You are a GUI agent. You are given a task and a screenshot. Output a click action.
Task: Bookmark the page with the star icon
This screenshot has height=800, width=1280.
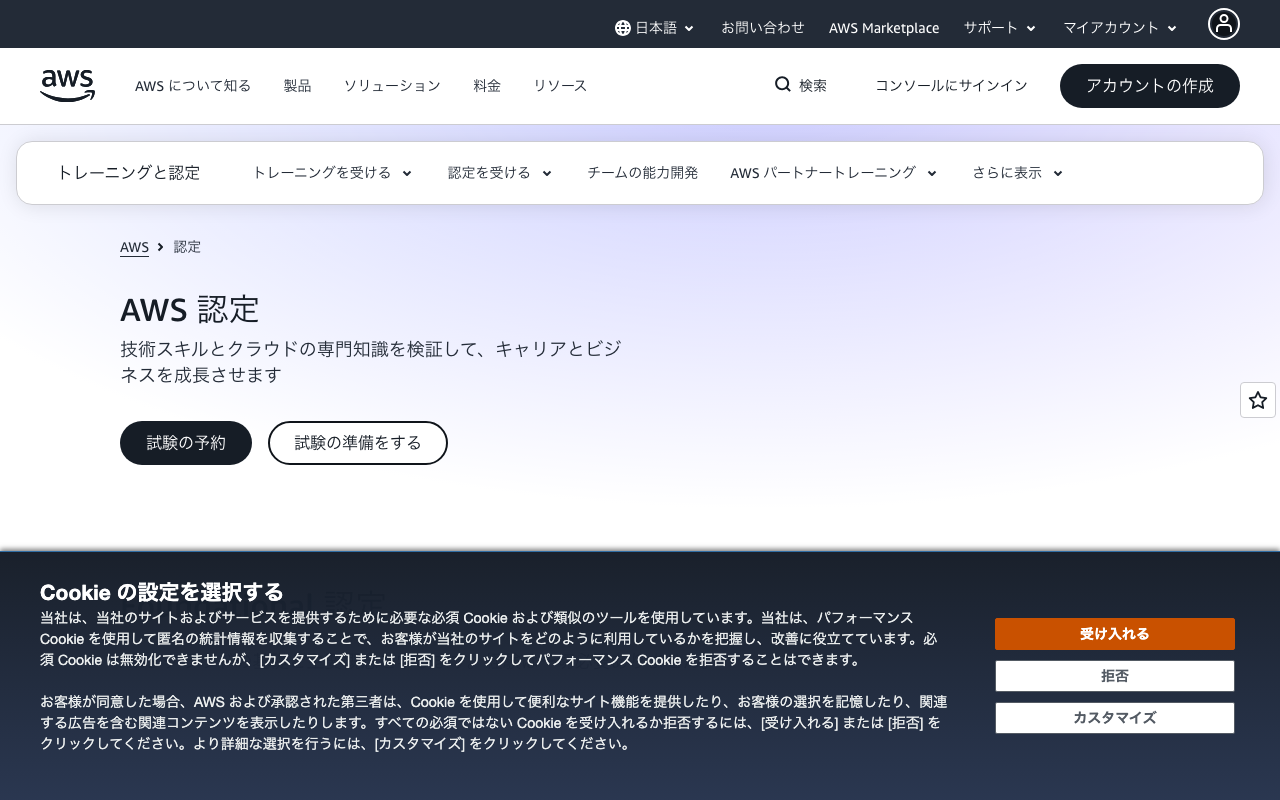click(1257, 399)
